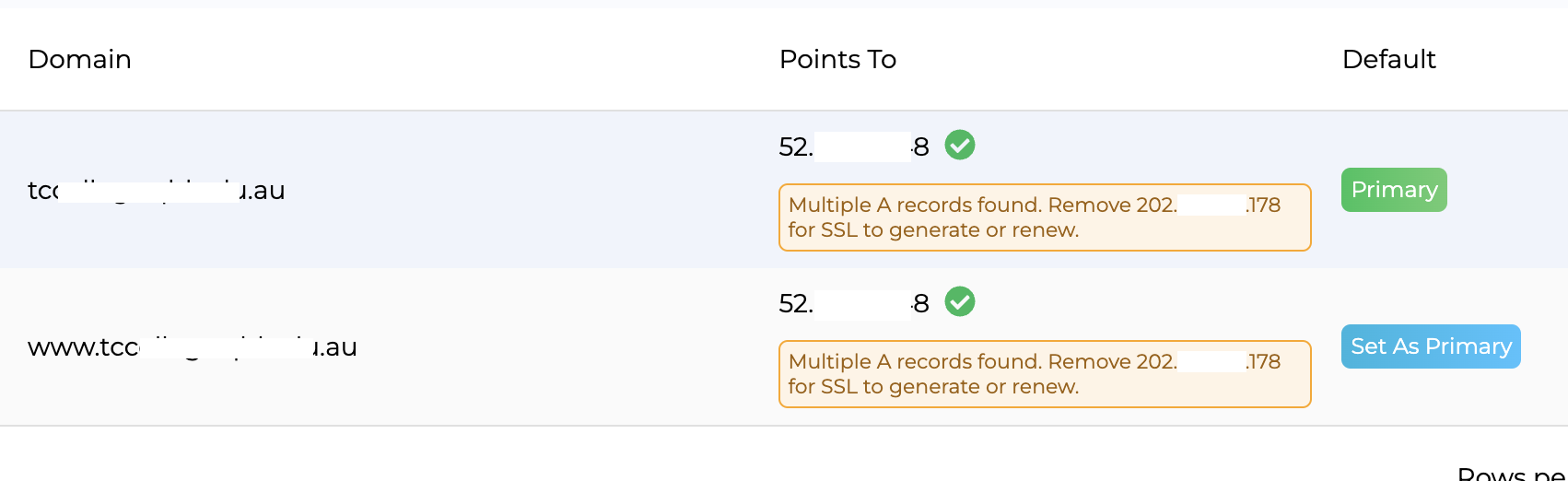The height and width of the screenshot is (481, 1568).
Task: Click the green check icon beside the first row's IP
Action: 960,145
